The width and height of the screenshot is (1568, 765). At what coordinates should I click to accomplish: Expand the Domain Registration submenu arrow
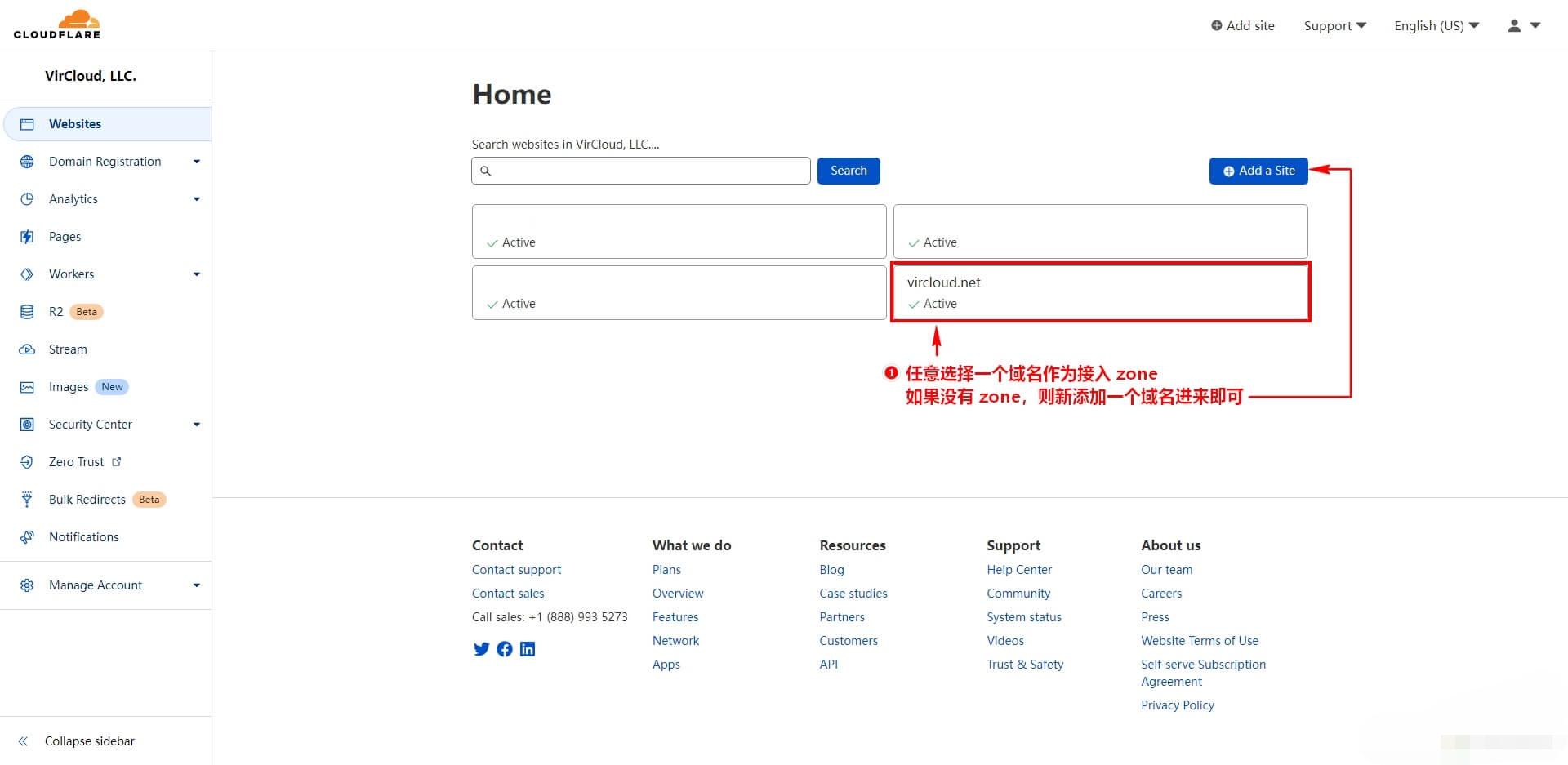pyautogui.click(x=196, y=162)
